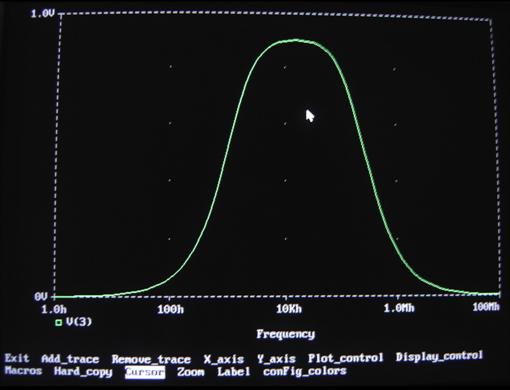The width and height of the screenshot is (510, 390).
Task: Click the green V(3) trace marker square
Action: 59,322
